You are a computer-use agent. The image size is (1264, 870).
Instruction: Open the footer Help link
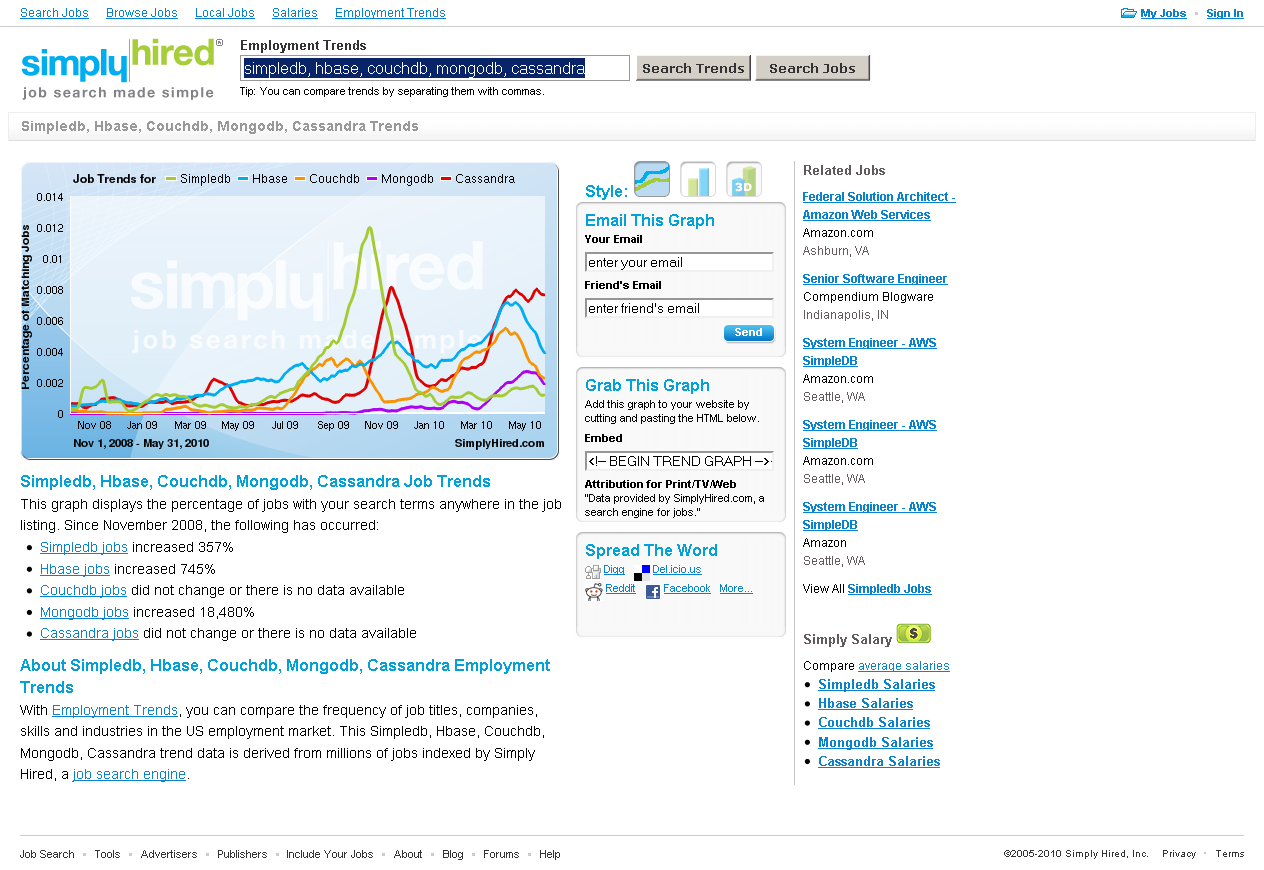coord(550,854)
